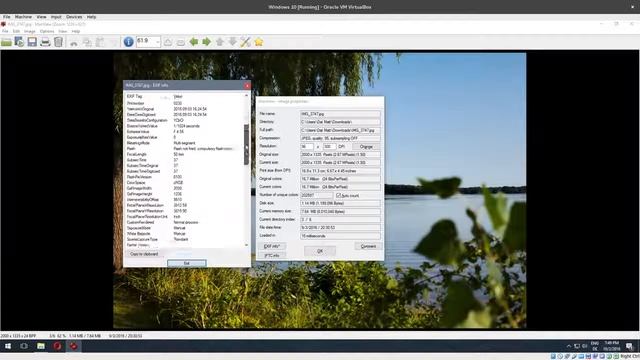Click the taskbar clock
Viewport: 640px width, 360px height.
611,346
